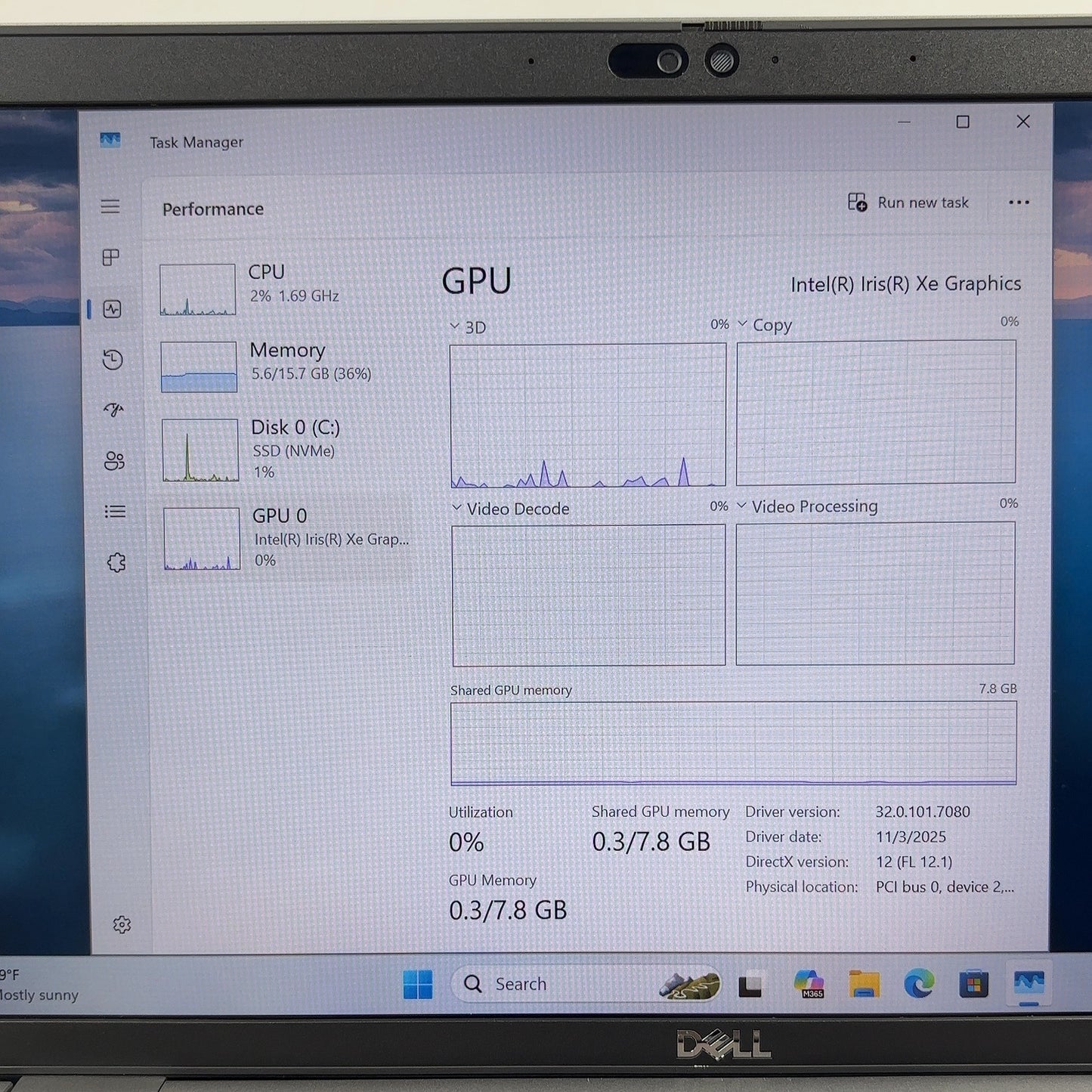Open the Users page icon
Image resolution: width=1092 pixels, height=1092 pixels.
click(114, 461)
